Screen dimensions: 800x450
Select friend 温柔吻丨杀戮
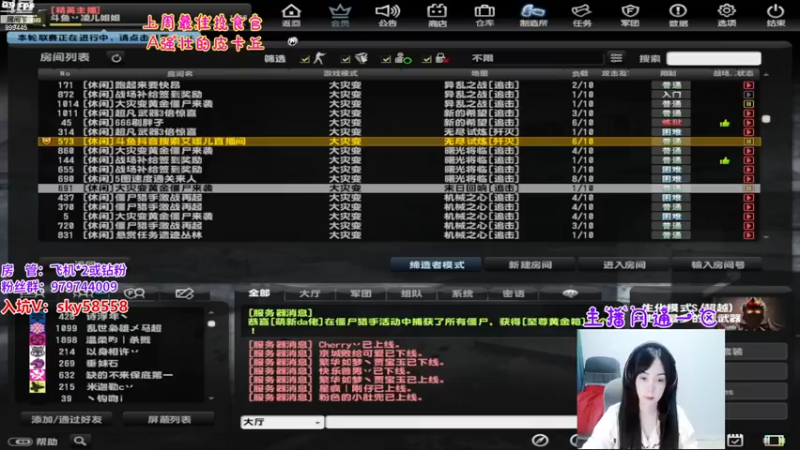(116, 340)
